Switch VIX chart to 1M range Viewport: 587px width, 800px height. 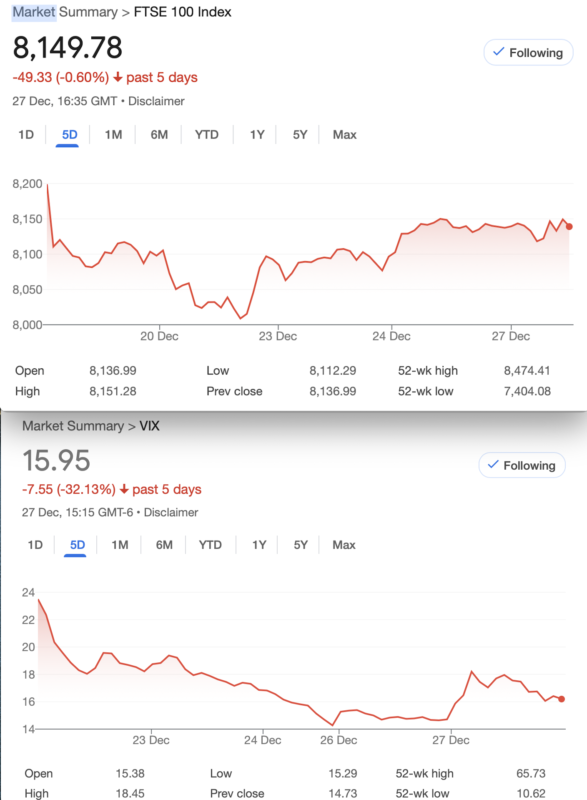click(x=120, y=545)
